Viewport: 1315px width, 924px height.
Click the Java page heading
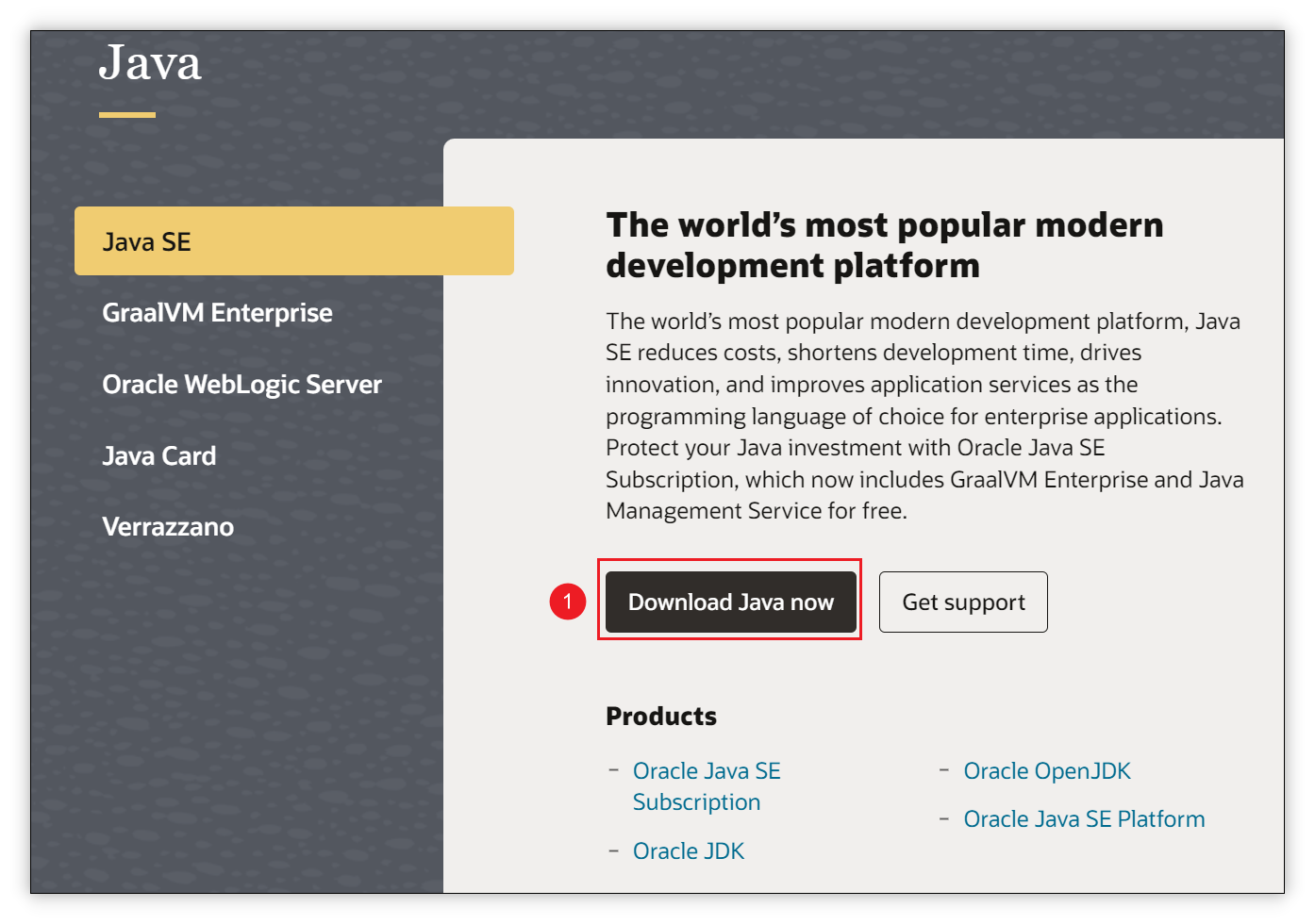(x=150, y=64)
